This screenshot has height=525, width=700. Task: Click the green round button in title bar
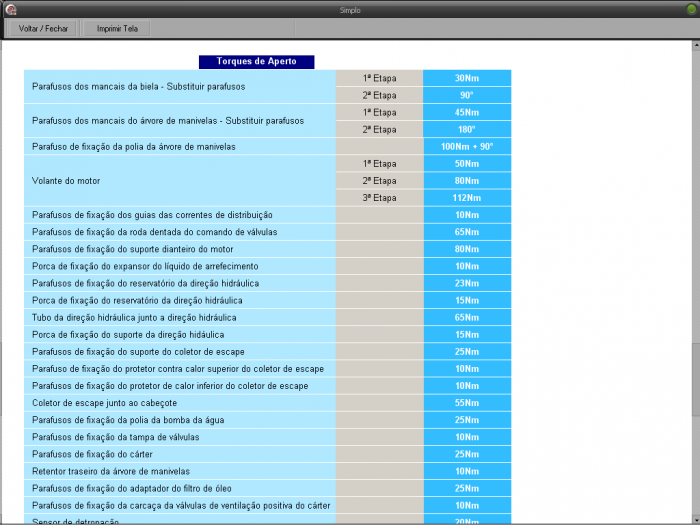[x=690, y=9]
